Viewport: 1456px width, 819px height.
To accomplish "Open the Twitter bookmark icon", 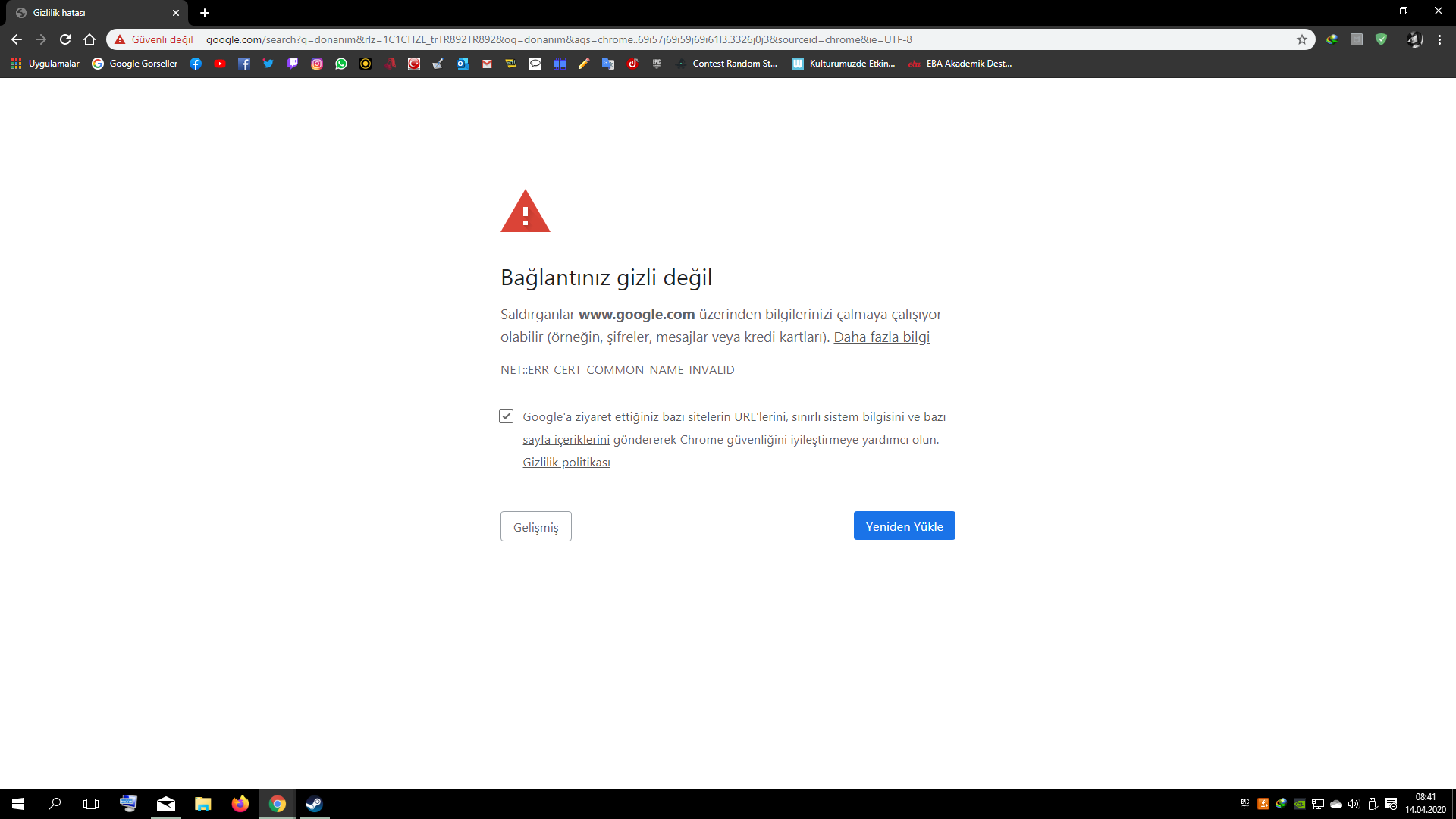I will (268, 64).
